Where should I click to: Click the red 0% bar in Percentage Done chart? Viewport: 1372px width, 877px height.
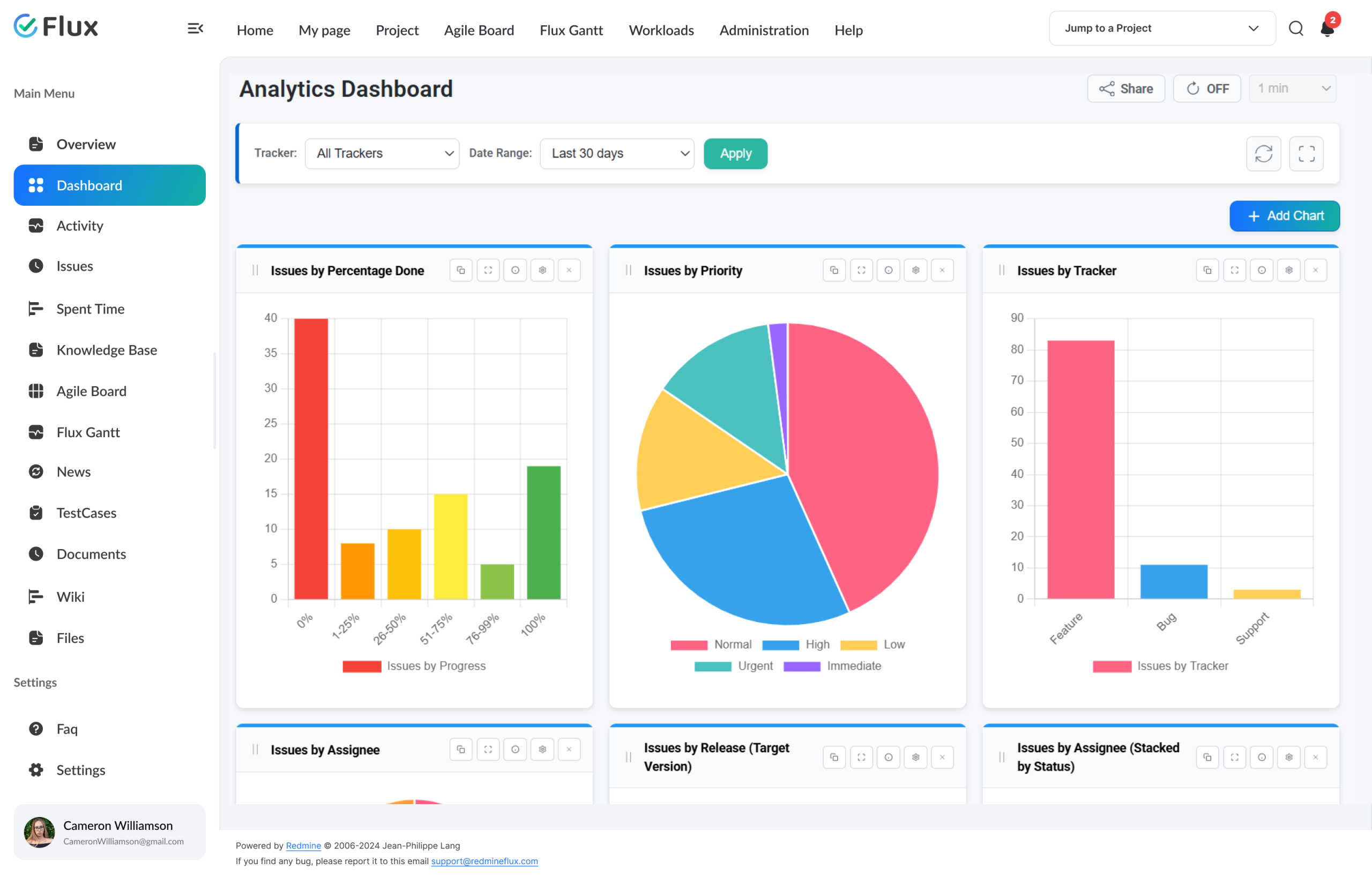coord(311,459)
